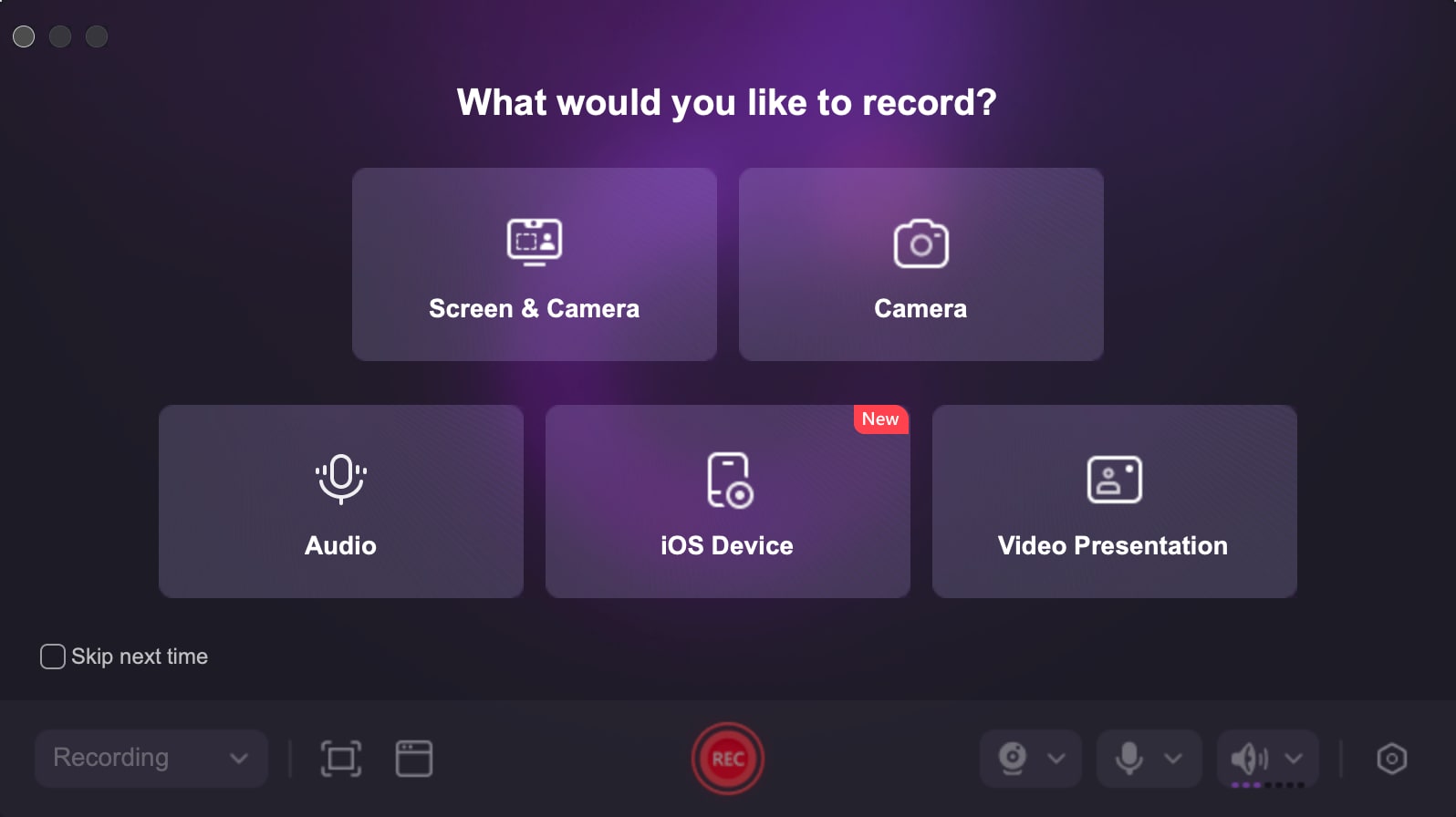Image resolution: width=1456 pixels, height=817 pixels.
Task: Choose the Video Presentation mode
Action: (1115, 502)
